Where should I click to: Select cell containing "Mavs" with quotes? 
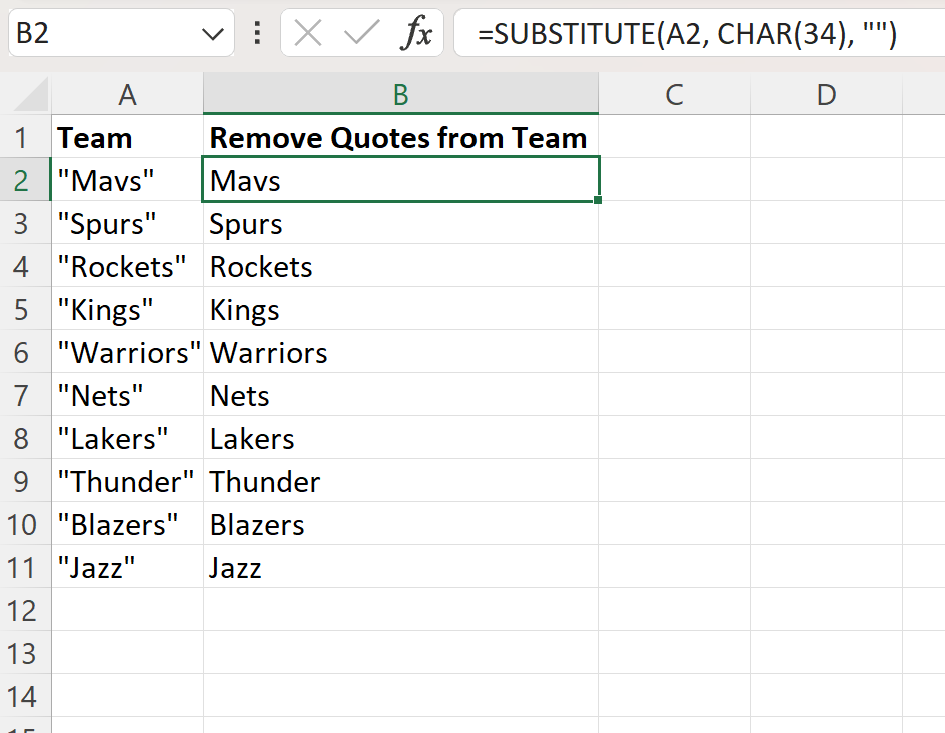point(127,180)
